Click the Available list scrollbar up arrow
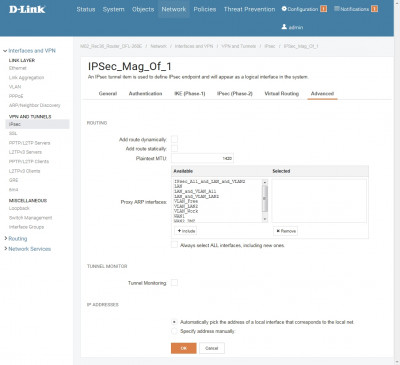 [x=265, y=182]
